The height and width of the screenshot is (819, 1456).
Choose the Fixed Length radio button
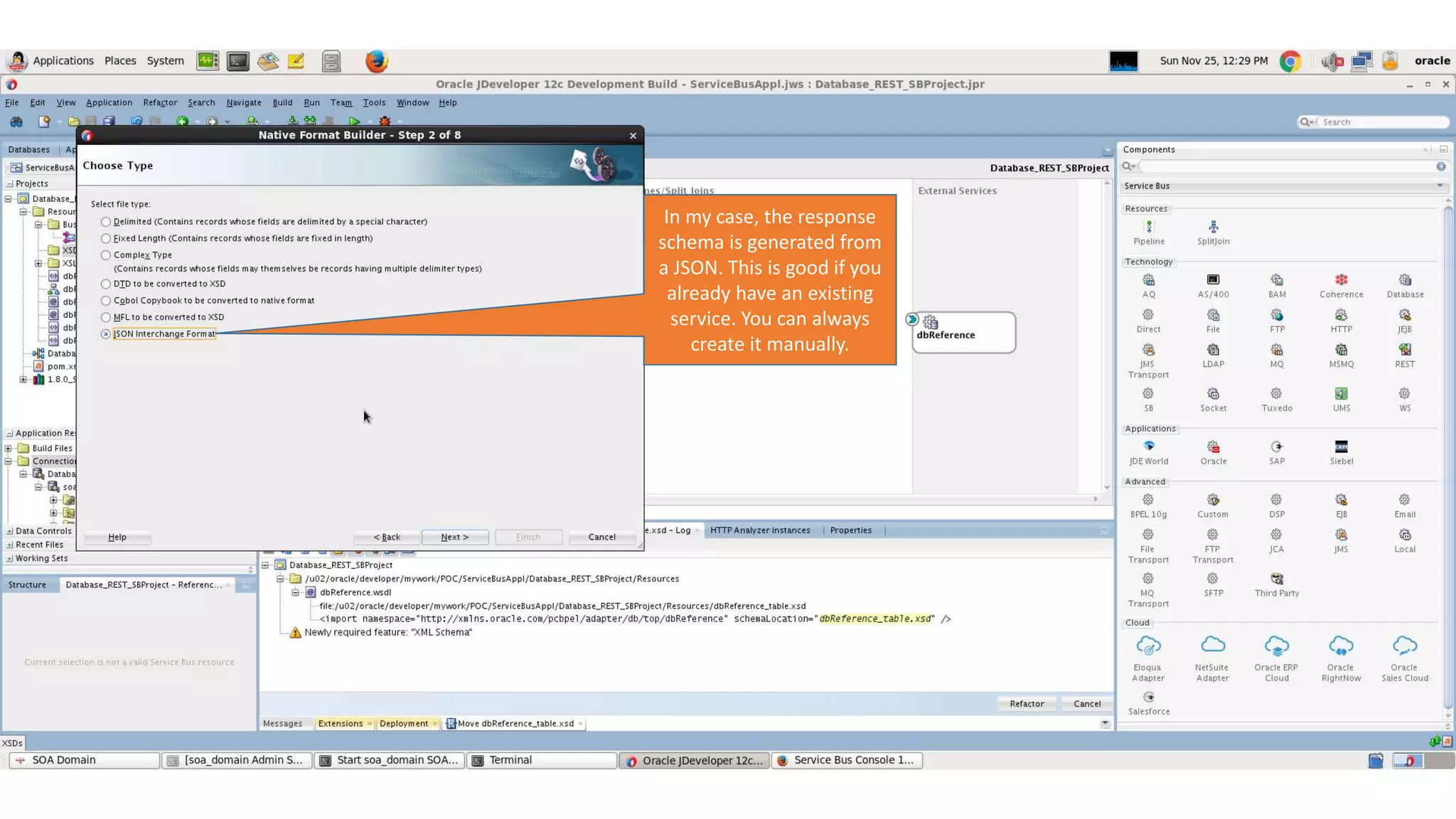coord(106,239)
